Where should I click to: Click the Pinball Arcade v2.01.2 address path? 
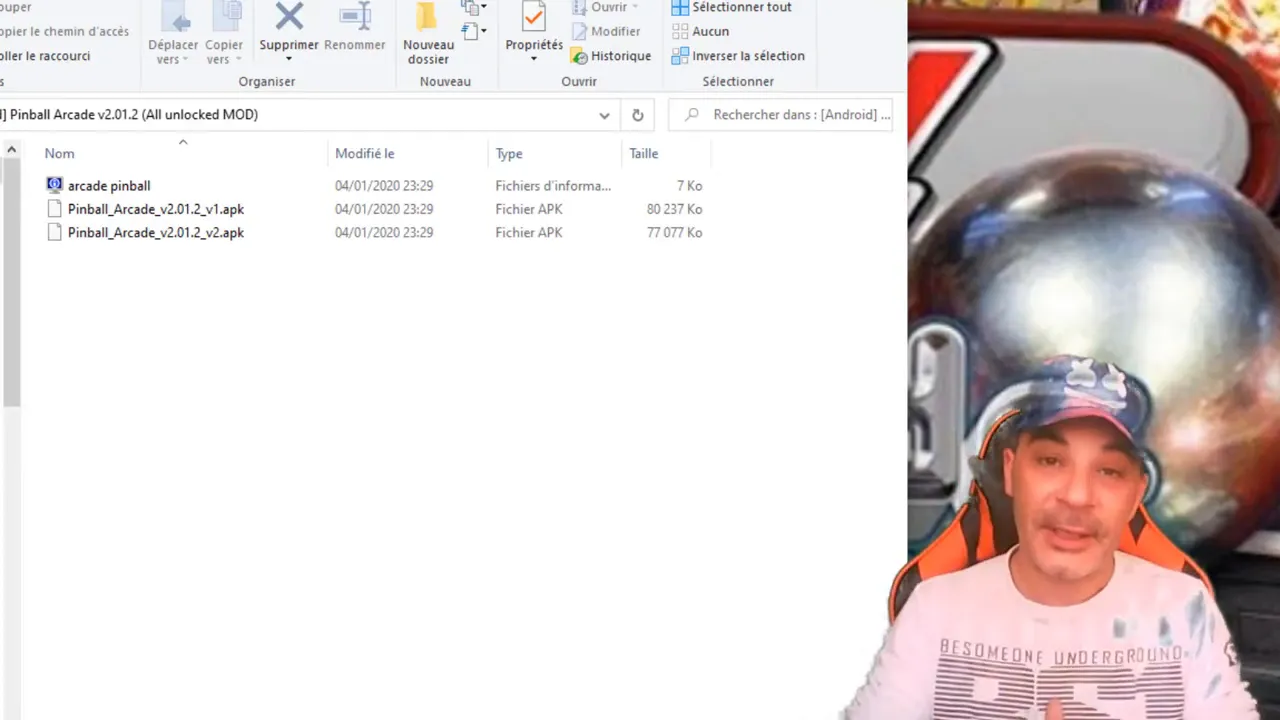click(134, 115)
